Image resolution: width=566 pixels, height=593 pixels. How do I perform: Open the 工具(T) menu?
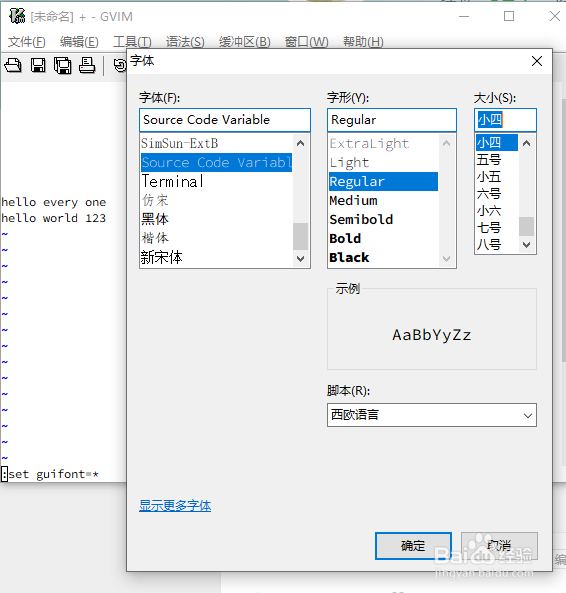[x=132, y=42]
